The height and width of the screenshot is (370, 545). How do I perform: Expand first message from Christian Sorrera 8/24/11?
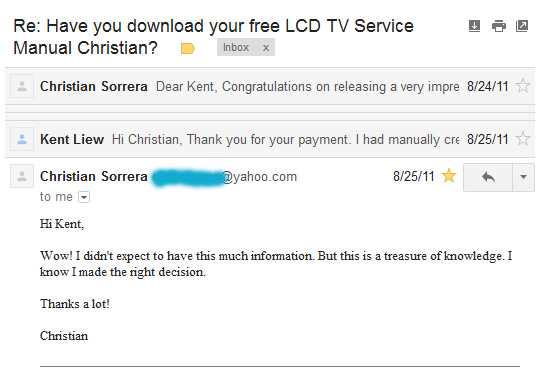point(270,86)
